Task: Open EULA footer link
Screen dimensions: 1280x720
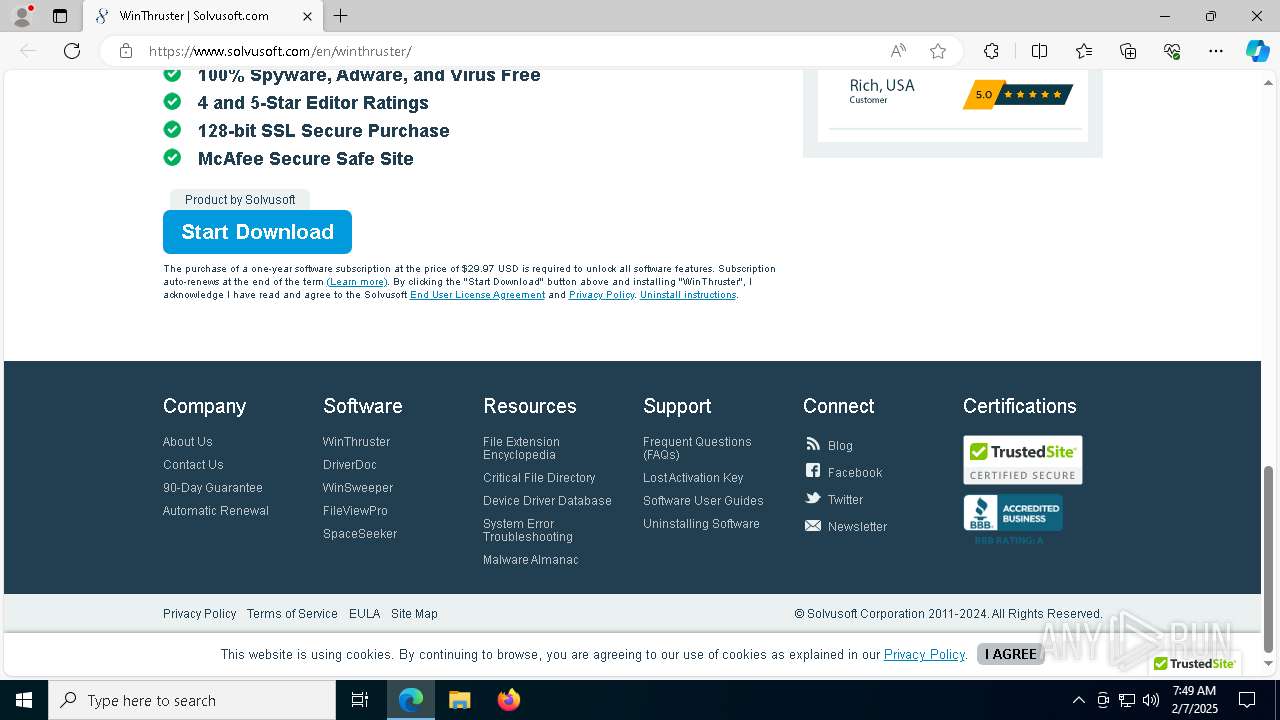Action: pyautogui.click(x=364, y=614)
